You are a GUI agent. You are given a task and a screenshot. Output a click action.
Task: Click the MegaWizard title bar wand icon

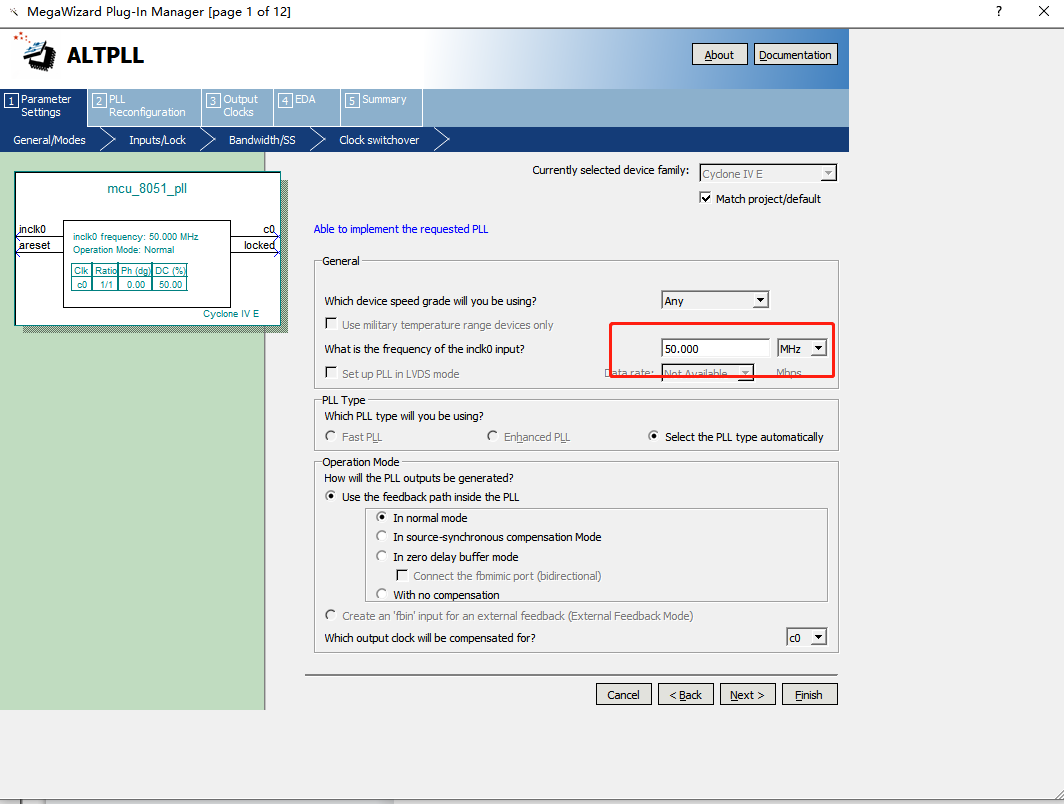coord(14,12)
